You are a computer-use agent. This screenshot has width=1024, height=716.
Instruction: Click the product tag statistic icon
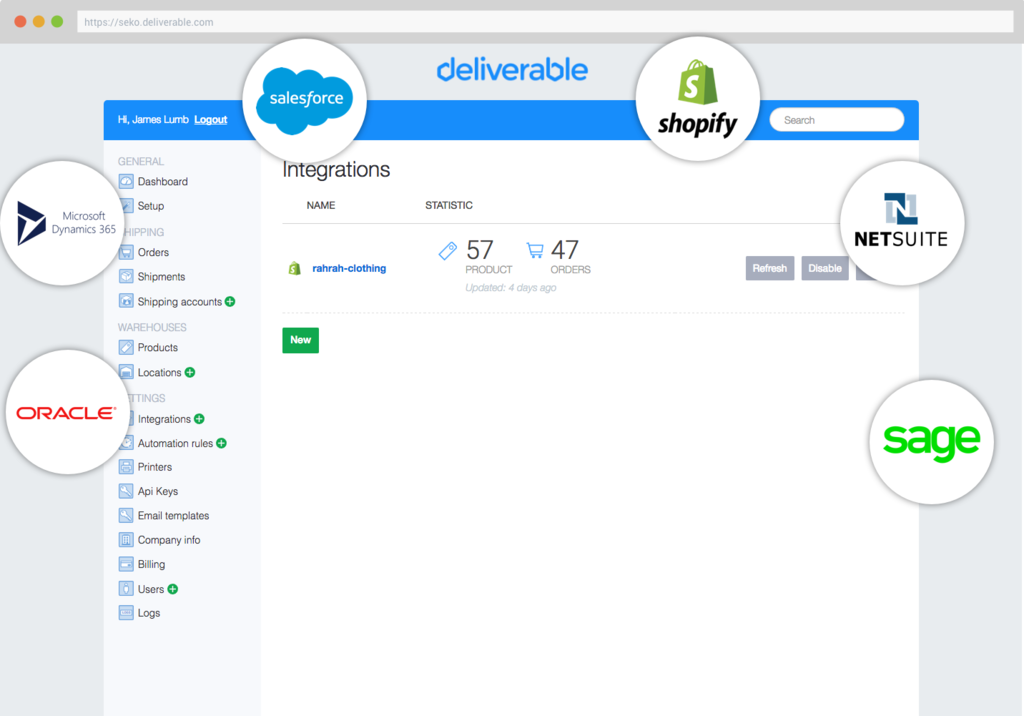click(x=447, y=250)
